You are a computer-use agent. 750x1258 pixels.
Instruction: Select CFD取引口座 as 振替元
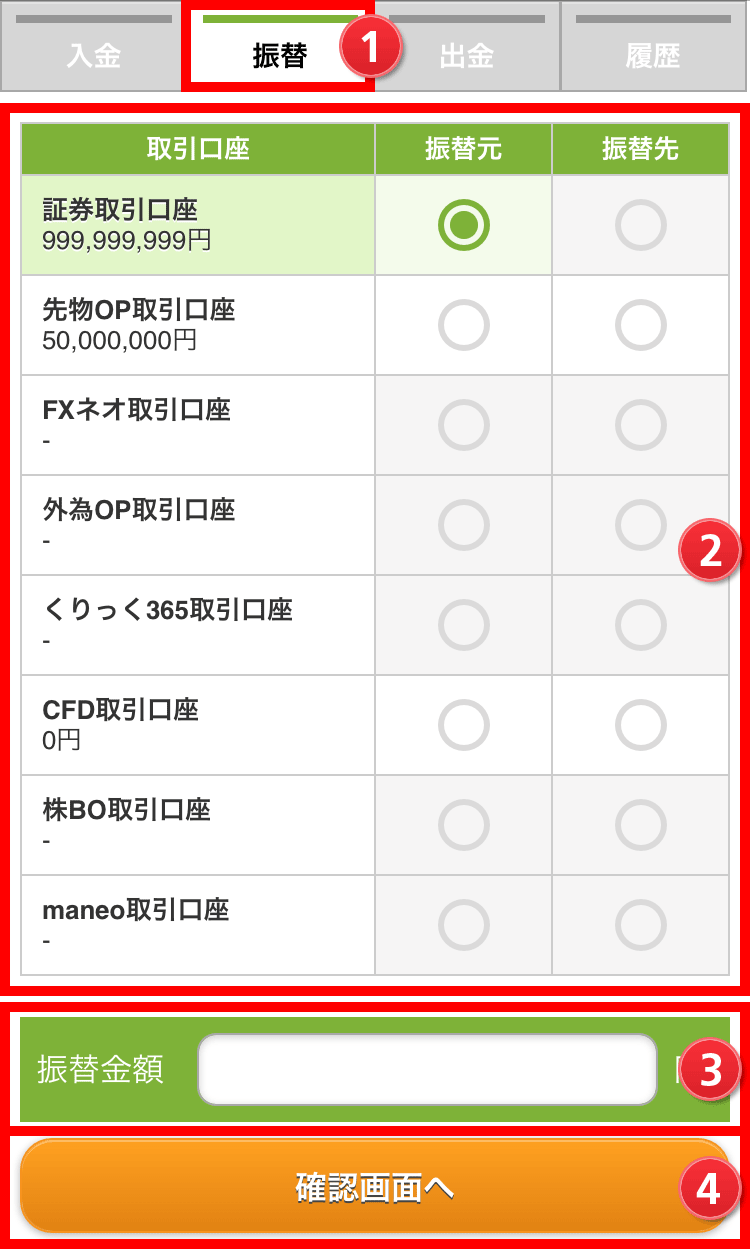pyautogui.click(x=464, y=725)
